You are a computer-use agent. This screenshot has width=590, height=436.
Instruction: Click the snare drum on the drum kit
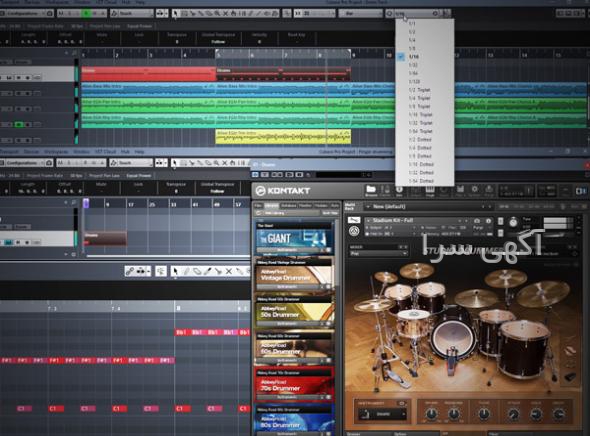coord(414,324)
